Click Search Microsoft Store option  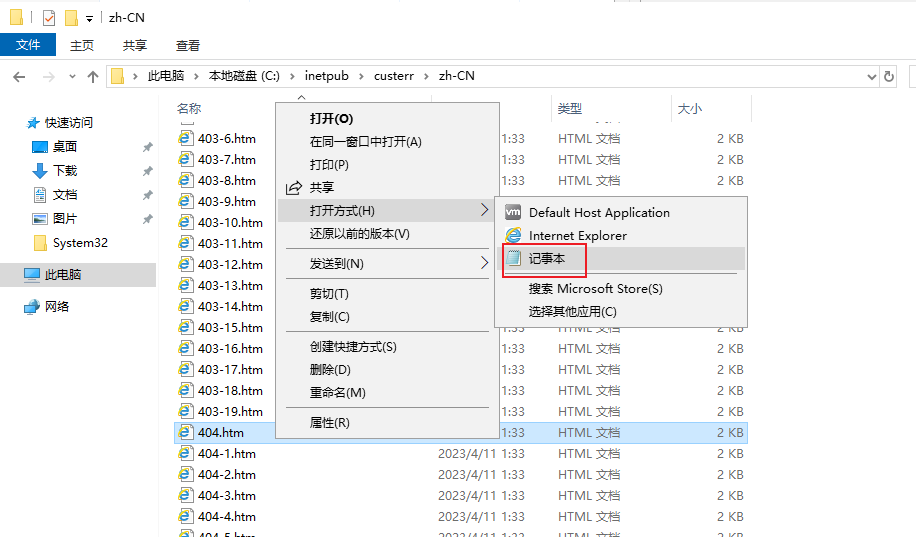[x=595, y=289]
